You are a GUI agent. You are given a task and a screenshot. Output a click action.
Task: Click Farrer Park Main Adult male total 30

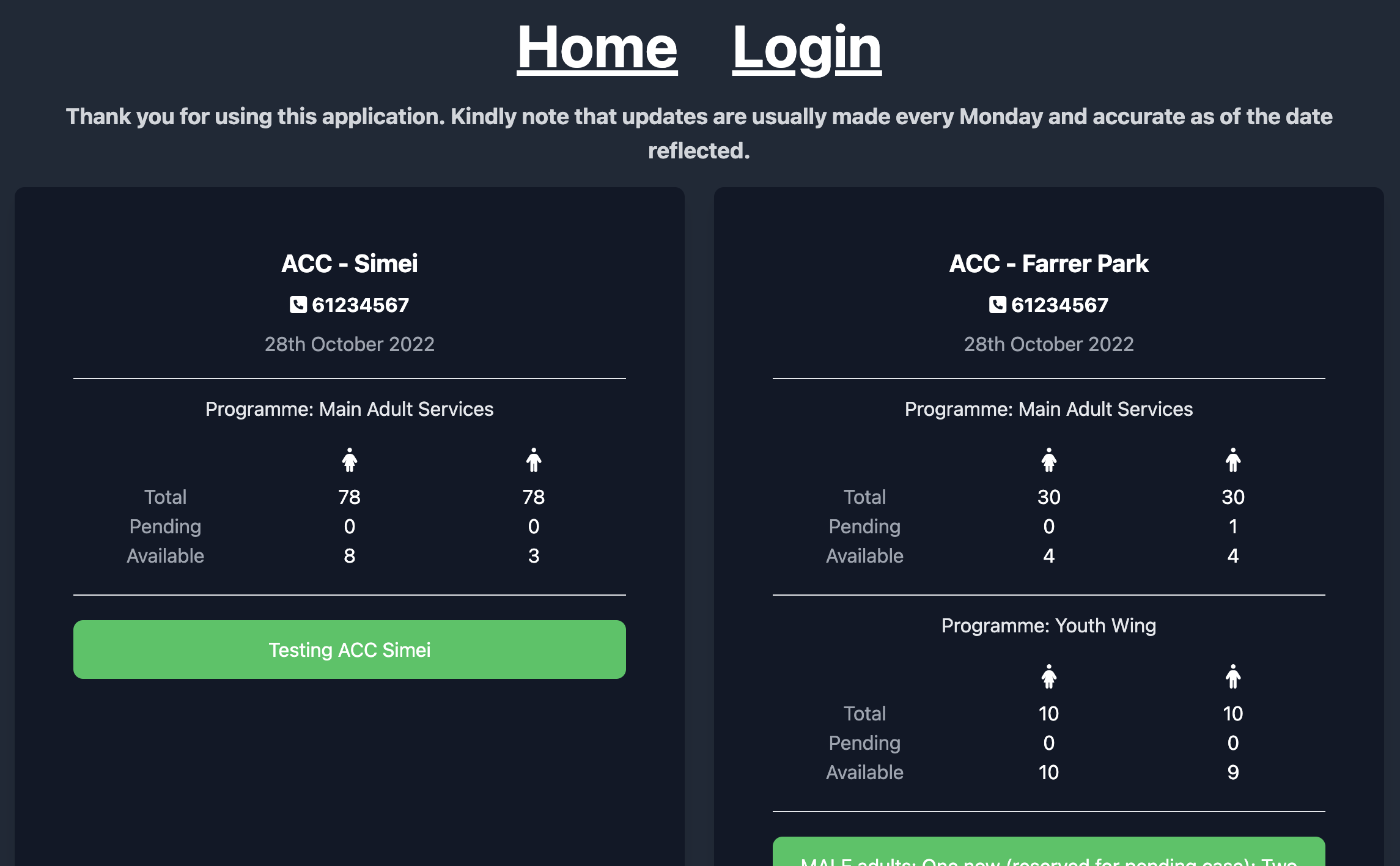(1233, 497)
